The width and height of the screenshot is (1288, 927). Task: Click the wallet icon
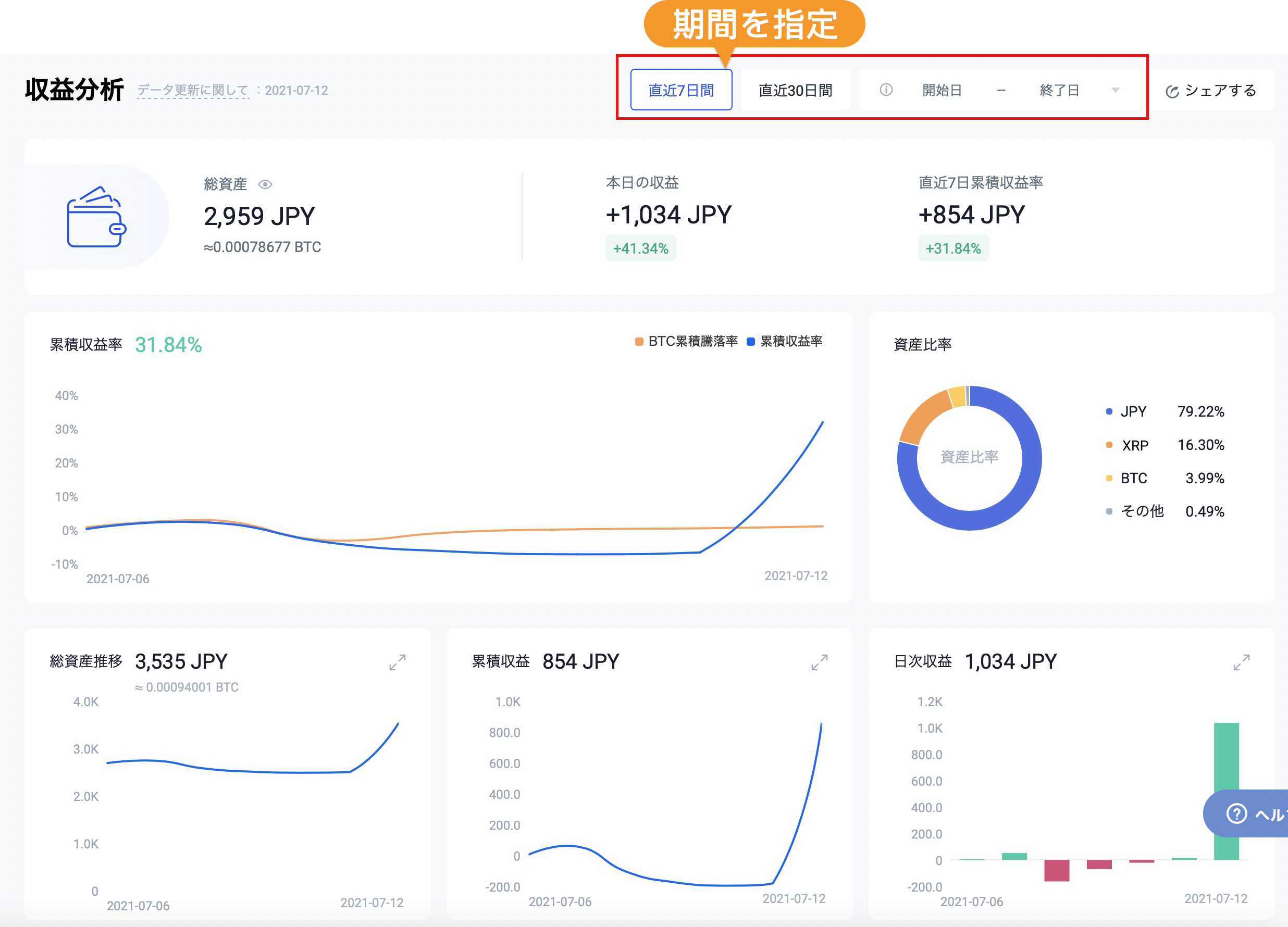pyautogui.click(x=96, y=217)
